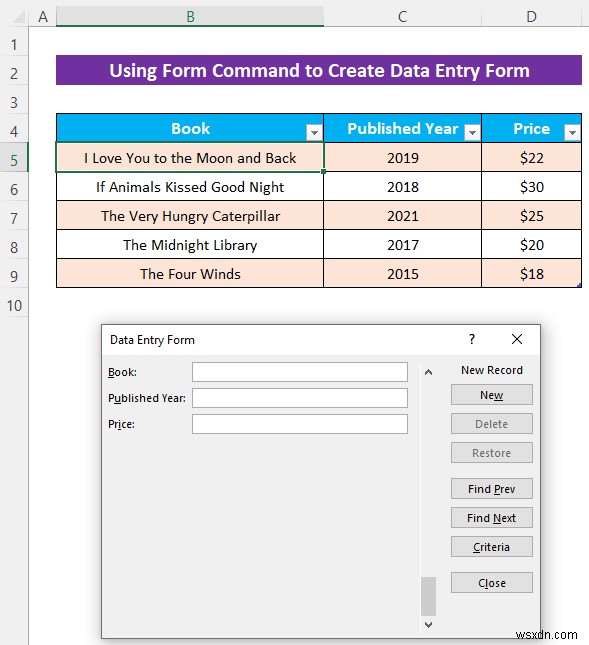Screen dimensions: 589x645
Task: Close the Data Entry Form with the X icon
Action: [517, 339]
